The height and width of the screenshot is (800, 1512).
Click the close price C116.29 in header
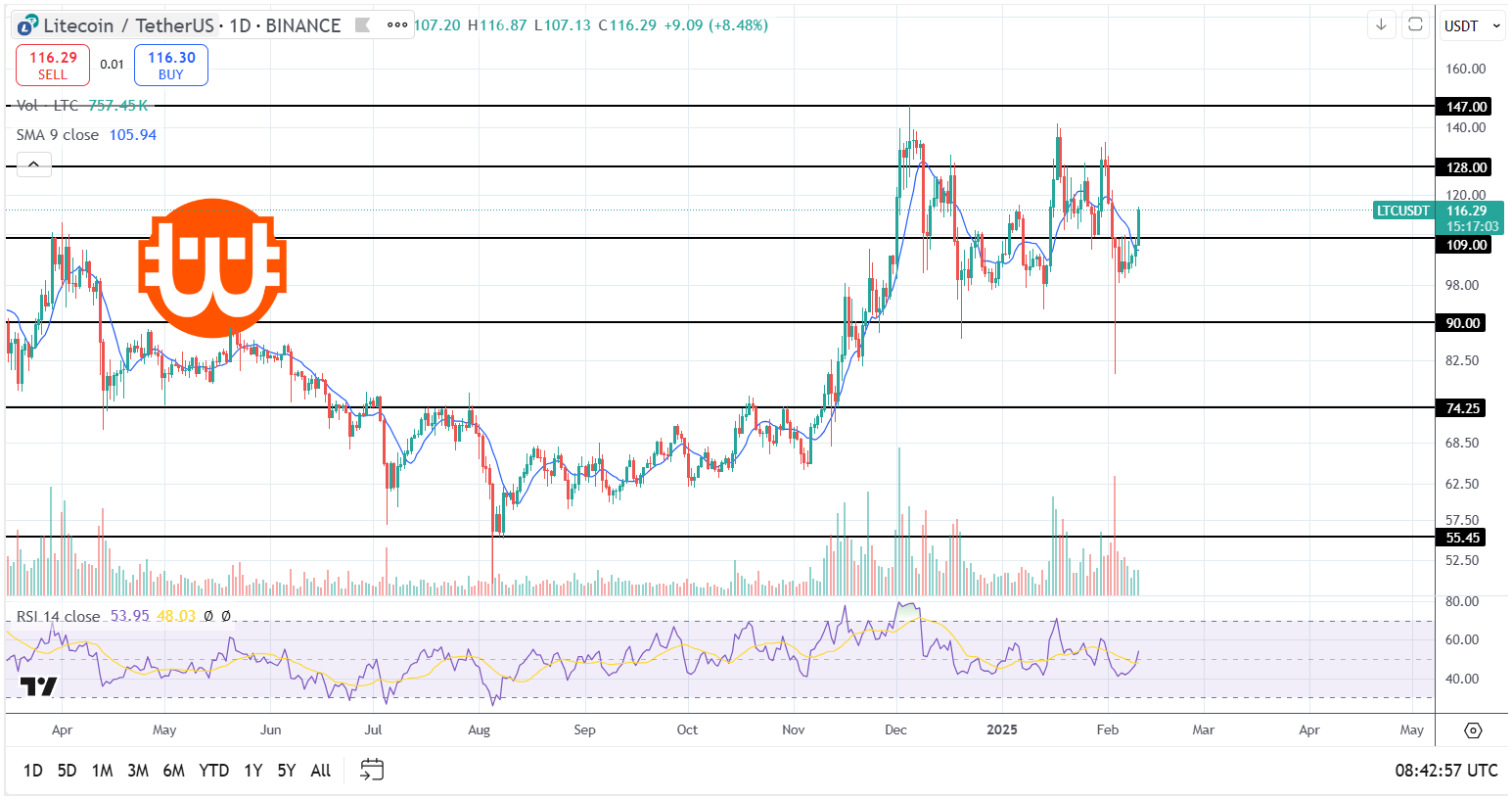coord(627,25)
